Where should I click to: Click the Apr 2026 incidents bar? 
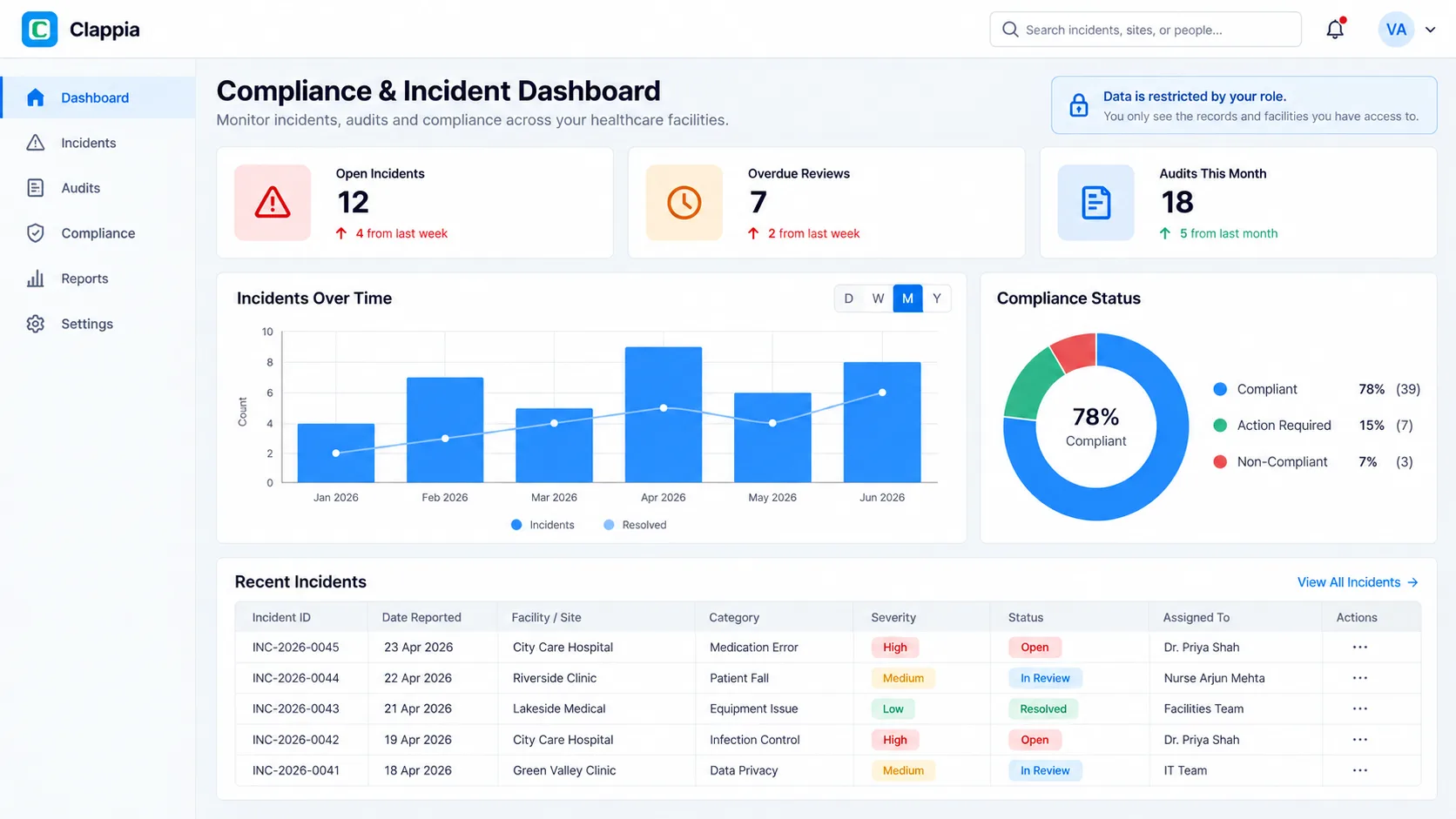pos(664,414)
